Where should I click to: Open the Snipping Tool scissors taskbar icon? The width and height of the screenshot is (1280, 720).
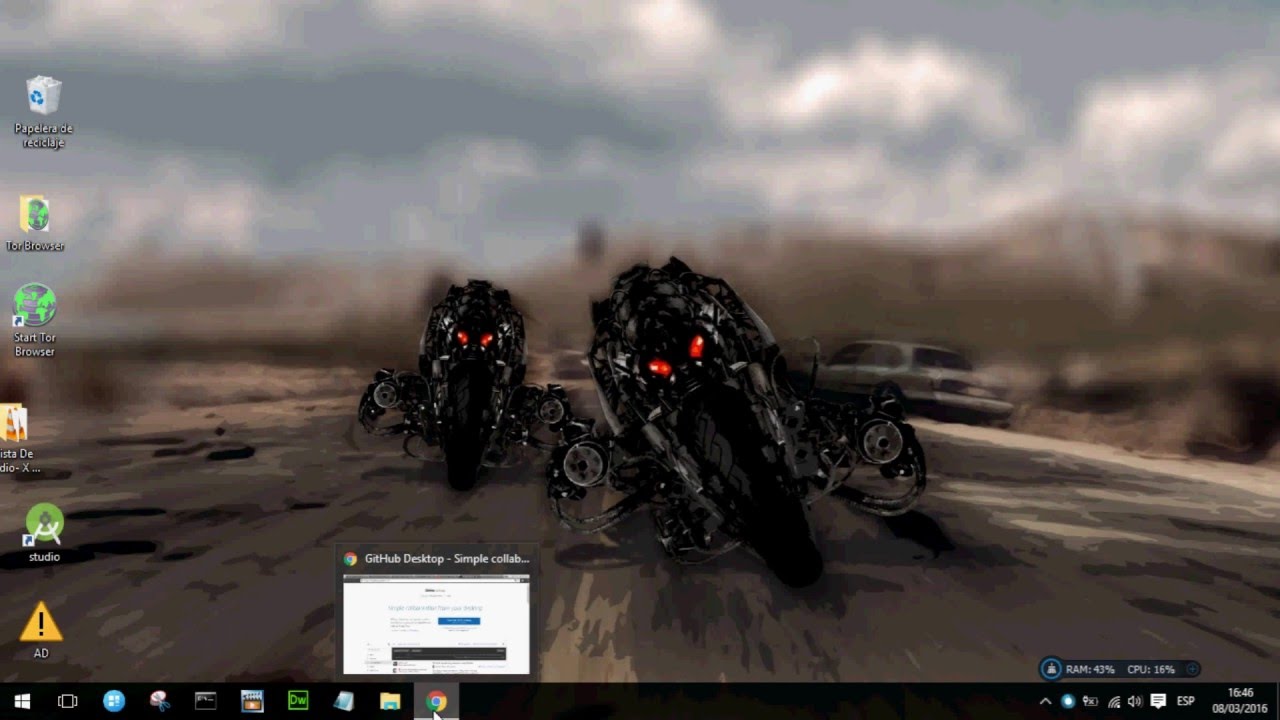click(x=160, y=701)
